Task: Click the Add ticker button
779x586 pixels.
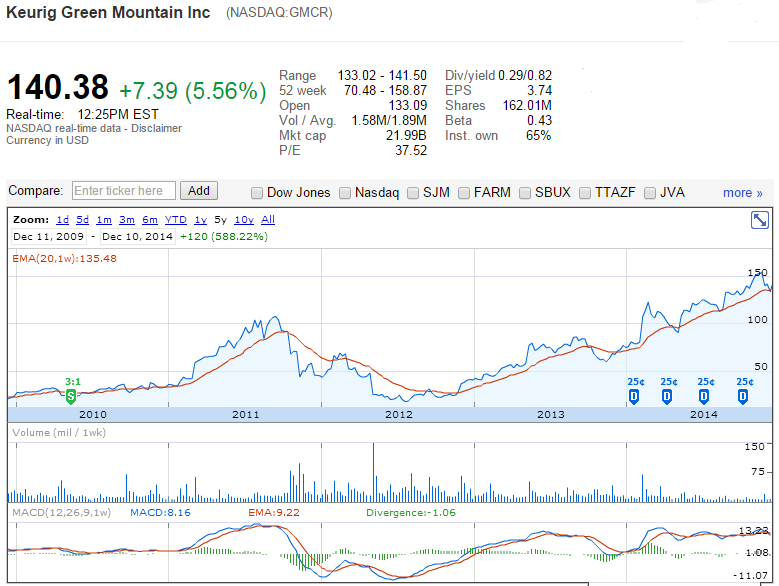Action: [199, 191]
